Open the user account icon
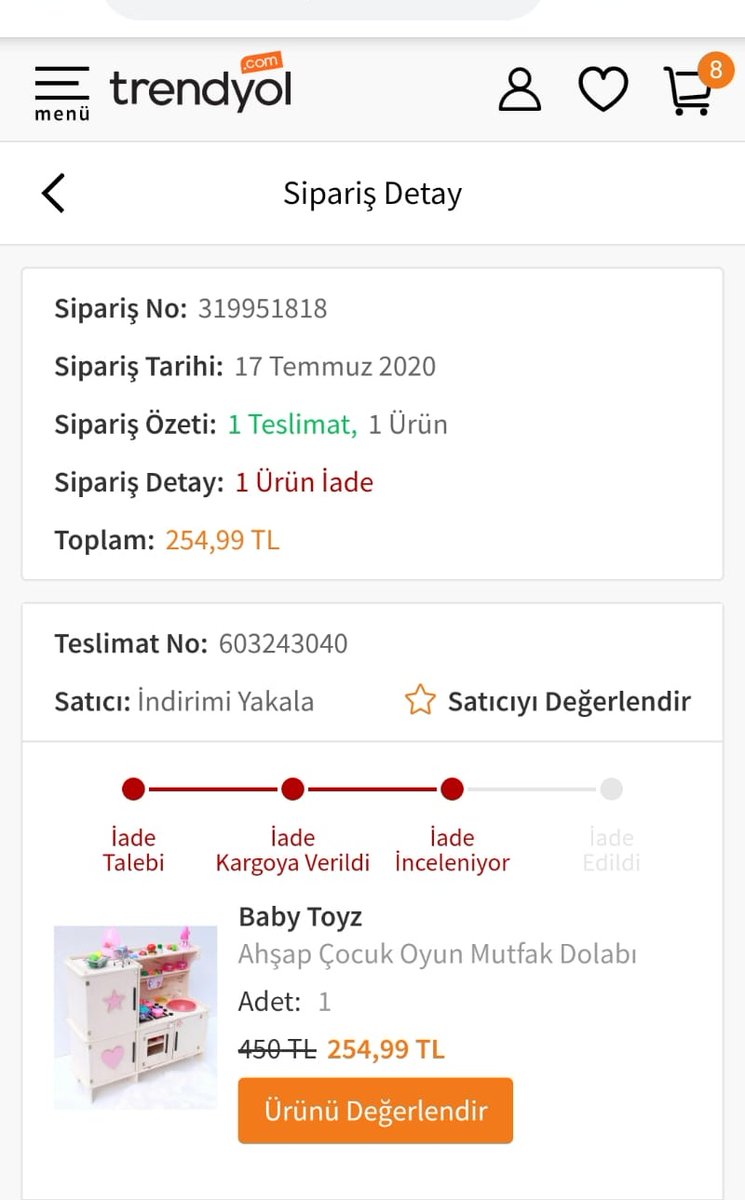745x1200 pixels. pos(520,89)
